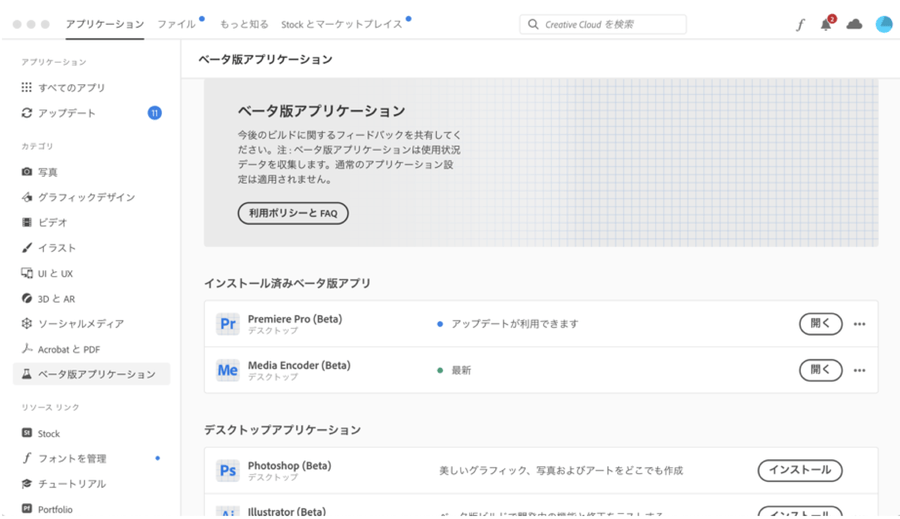The width and height of the screenshot is (900, 519).
Task: Click the 写真 camera icon
Action: pyautogui.click(x=26, y=172)
